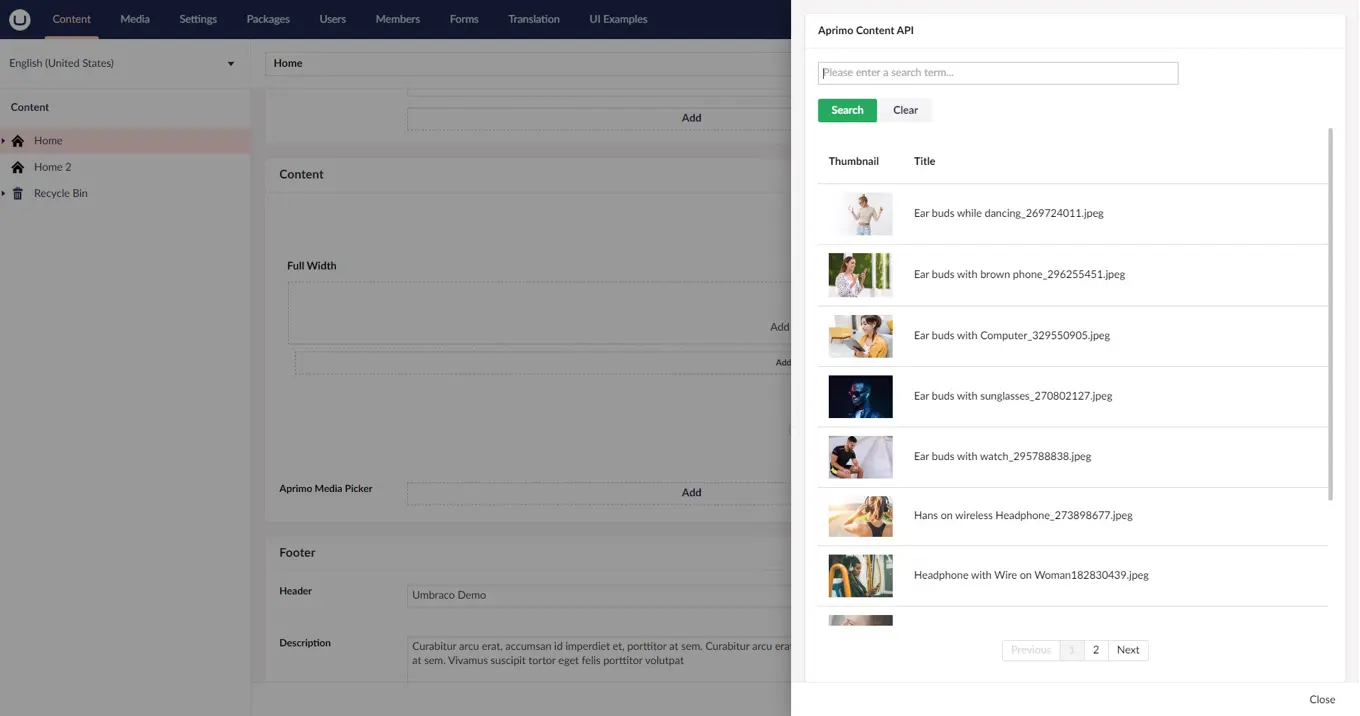Screen dimensions: 1360x716
Task: Click inside the search term input field
Action: [x=997, y=72]
